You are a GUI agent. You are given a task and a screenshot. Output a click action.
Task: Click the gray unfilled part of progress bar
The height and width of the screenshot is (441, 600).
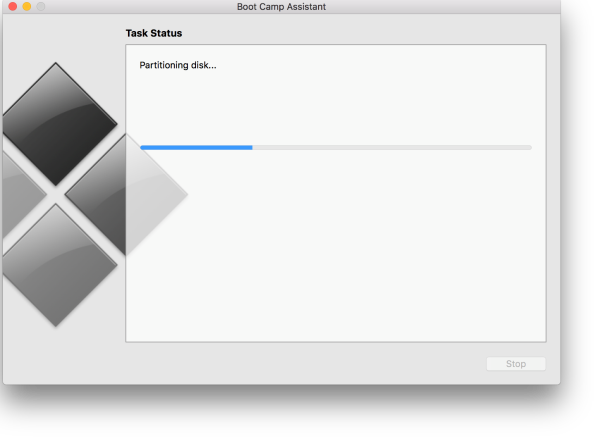click(390, 147)
